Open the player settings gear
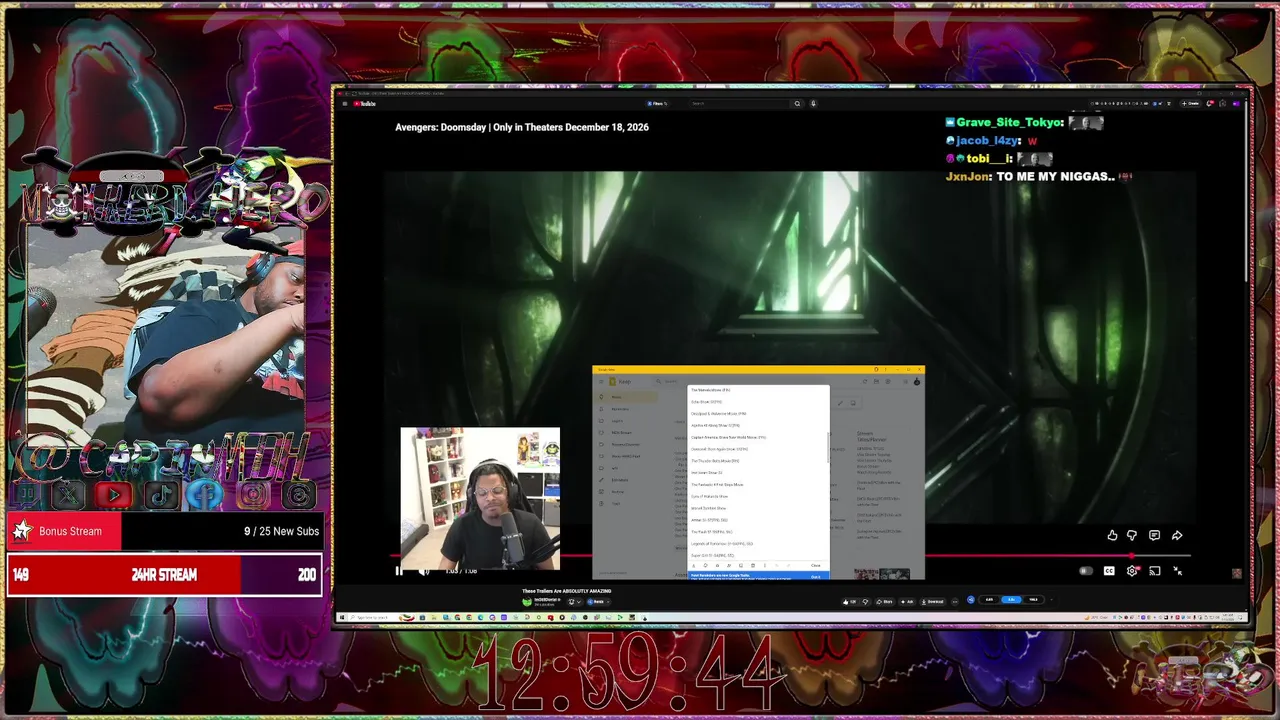 1132,571
